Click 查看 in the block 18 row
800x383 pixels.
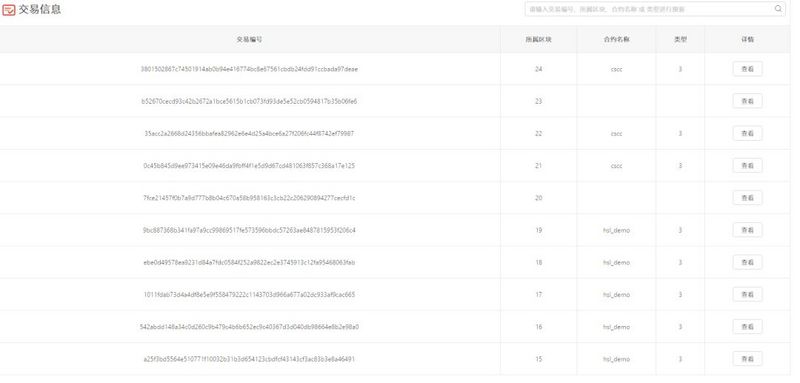[747, 262]
